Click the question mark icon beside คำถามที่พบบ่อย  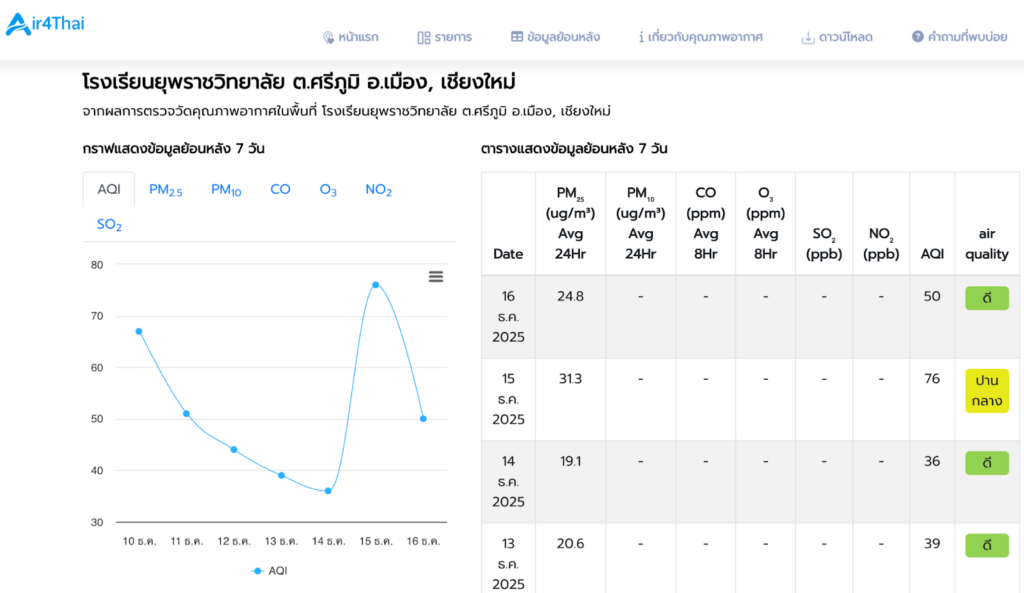coord(917,37)
